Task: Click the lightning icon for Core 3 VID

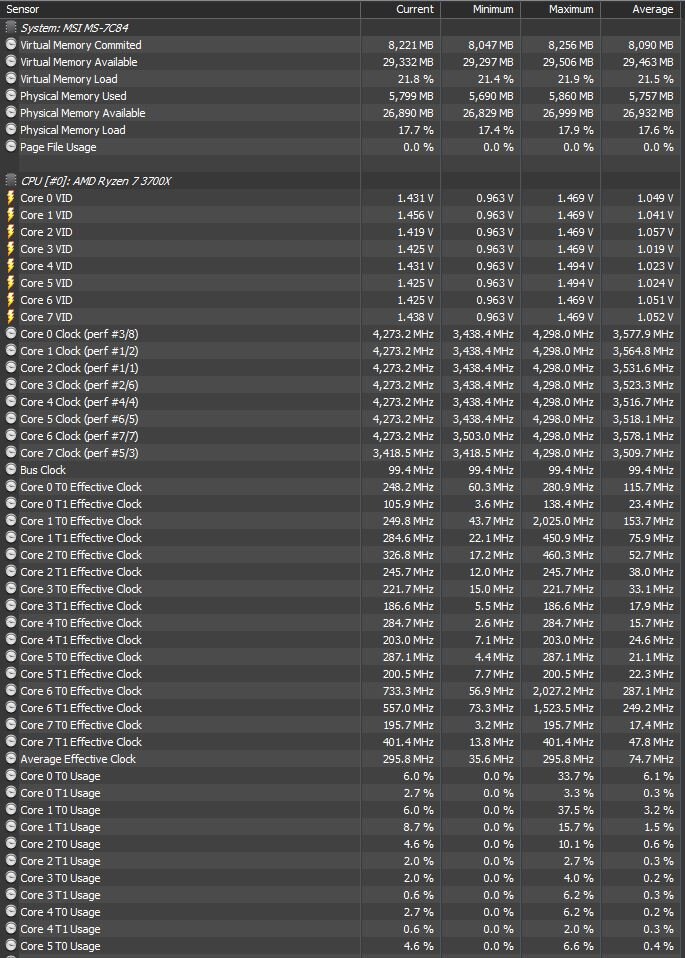Action: tap(10, 249)
